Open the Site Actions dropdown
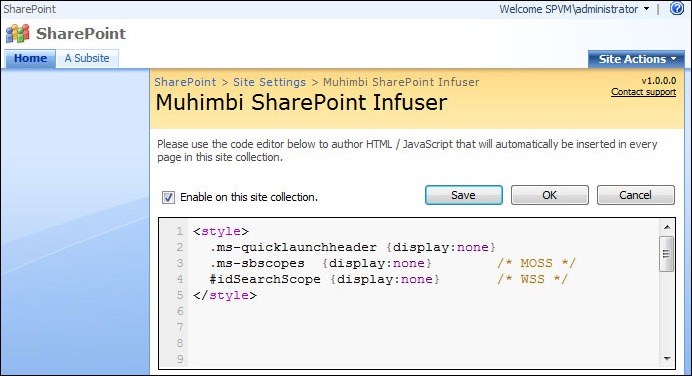The height and width of the screenshot is (376, 692). 636,59
